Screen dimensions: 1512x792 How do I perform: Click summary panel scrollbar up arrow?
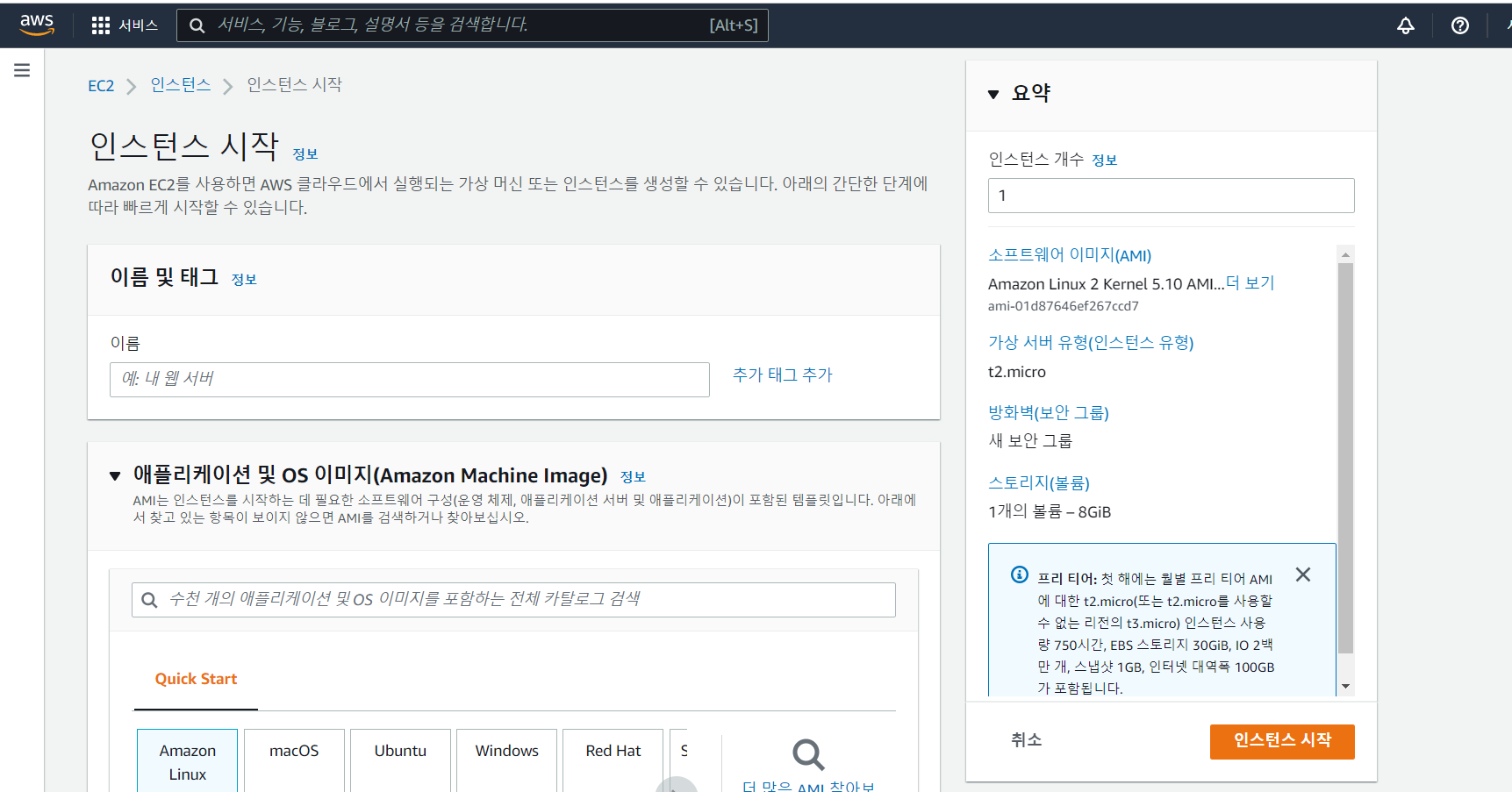pyautogui.click(x=1345, y=253)
